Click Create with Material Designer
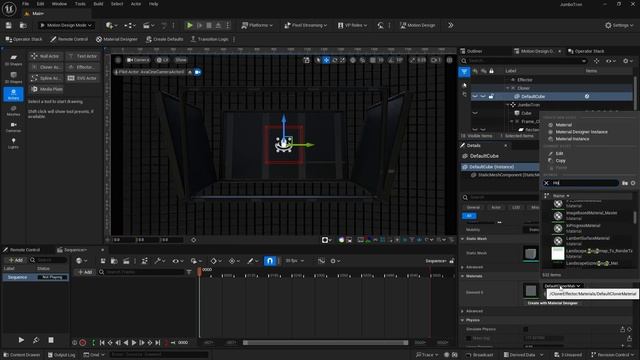640x360 pixels. [552, 303]
